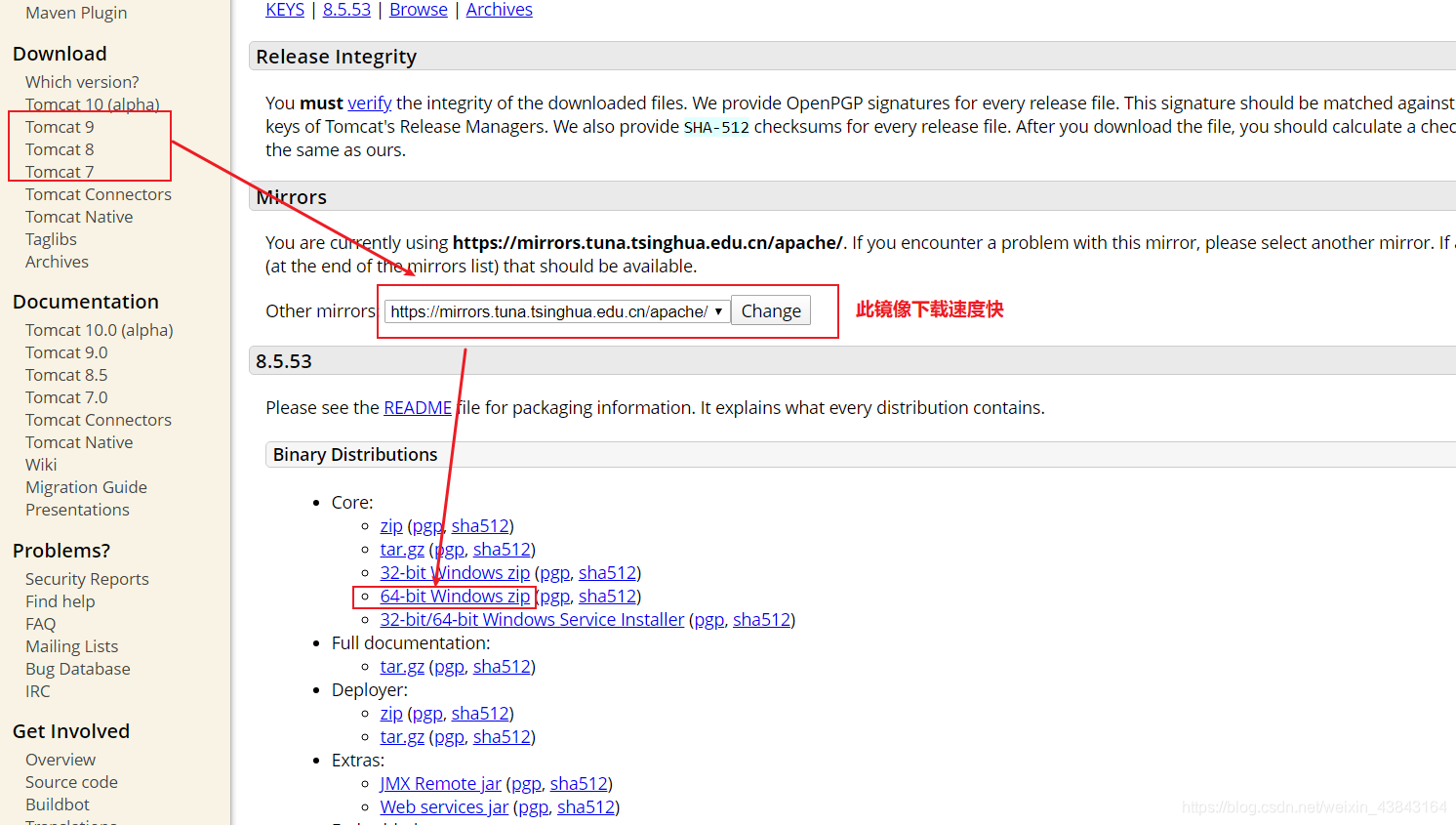Open Security Reports
Screen dimensions: 1456x825
point(87,579)
